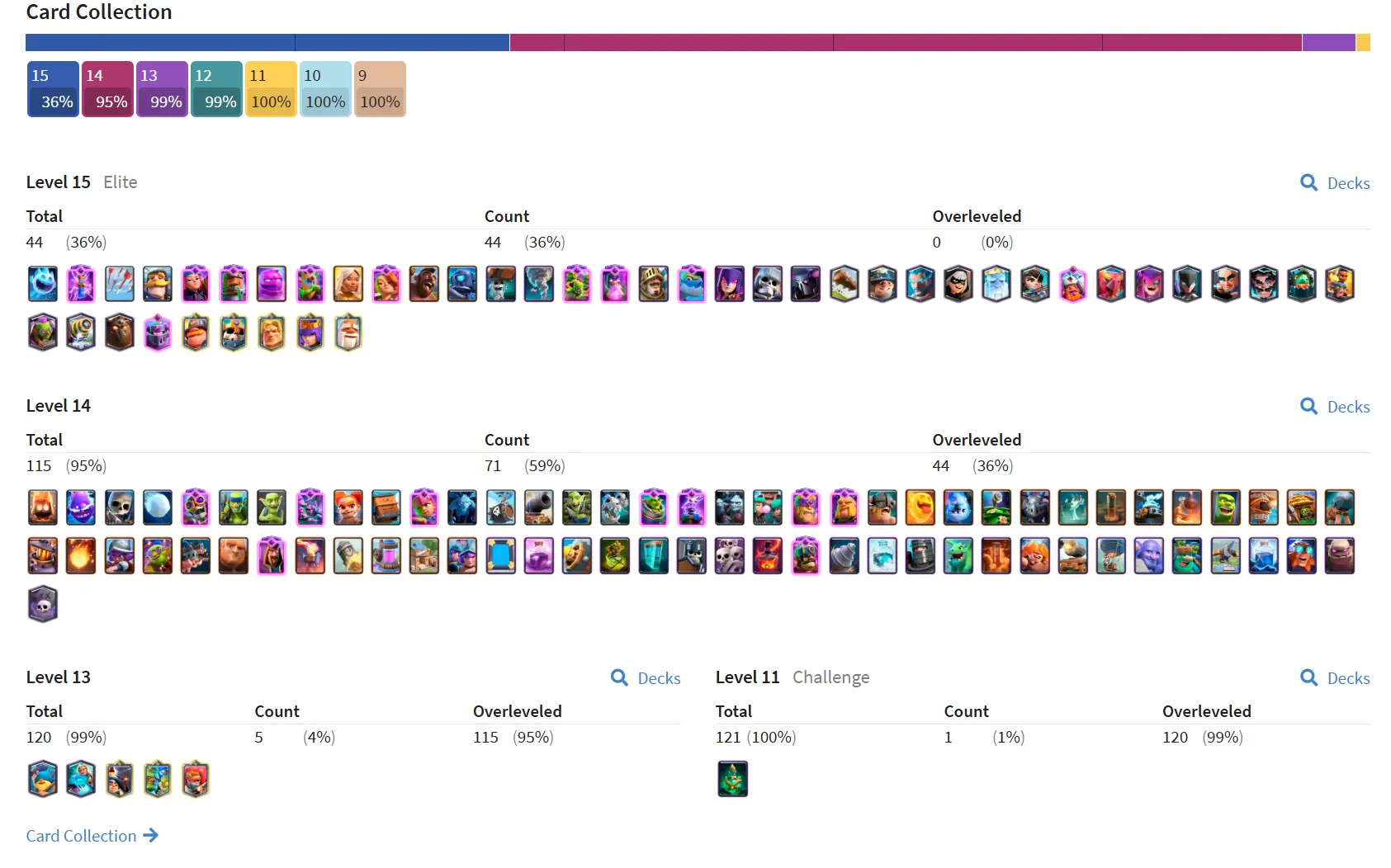The height and width of the screenshot is (868, 1391).
Task: Click the level 11 yellow badge
Action: pyautogui.click(x=271, y=89)
